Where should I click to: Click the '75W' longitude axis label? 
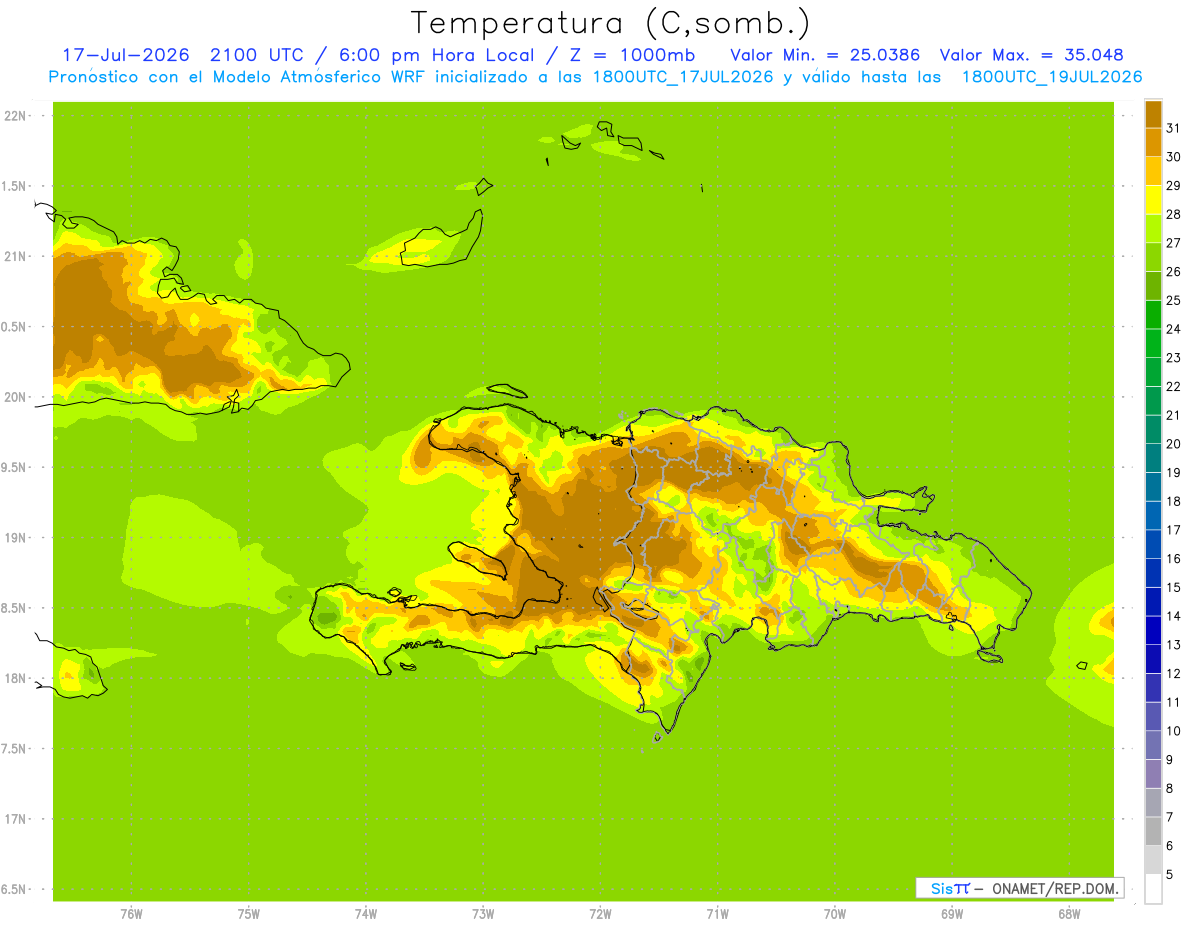[x=249, y=914]
